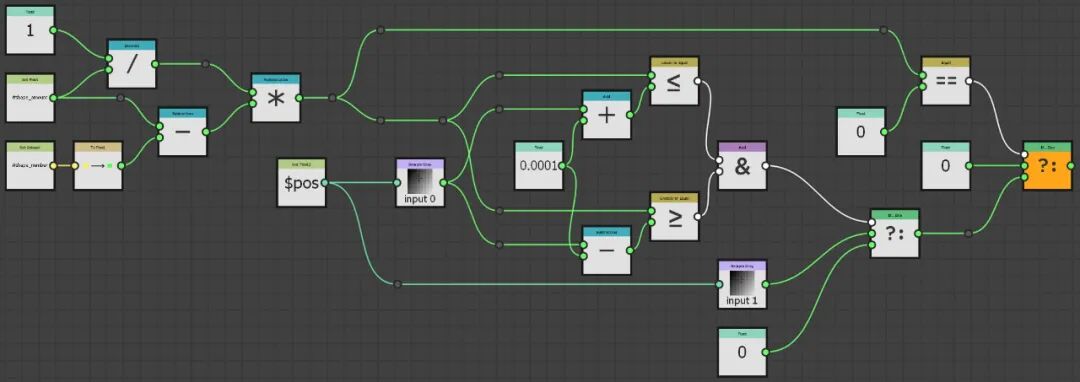Click the output pin of the Float 1 node
Viewport: 1080px width, 382px height.
pyautogui.click(x=53, y=31)
